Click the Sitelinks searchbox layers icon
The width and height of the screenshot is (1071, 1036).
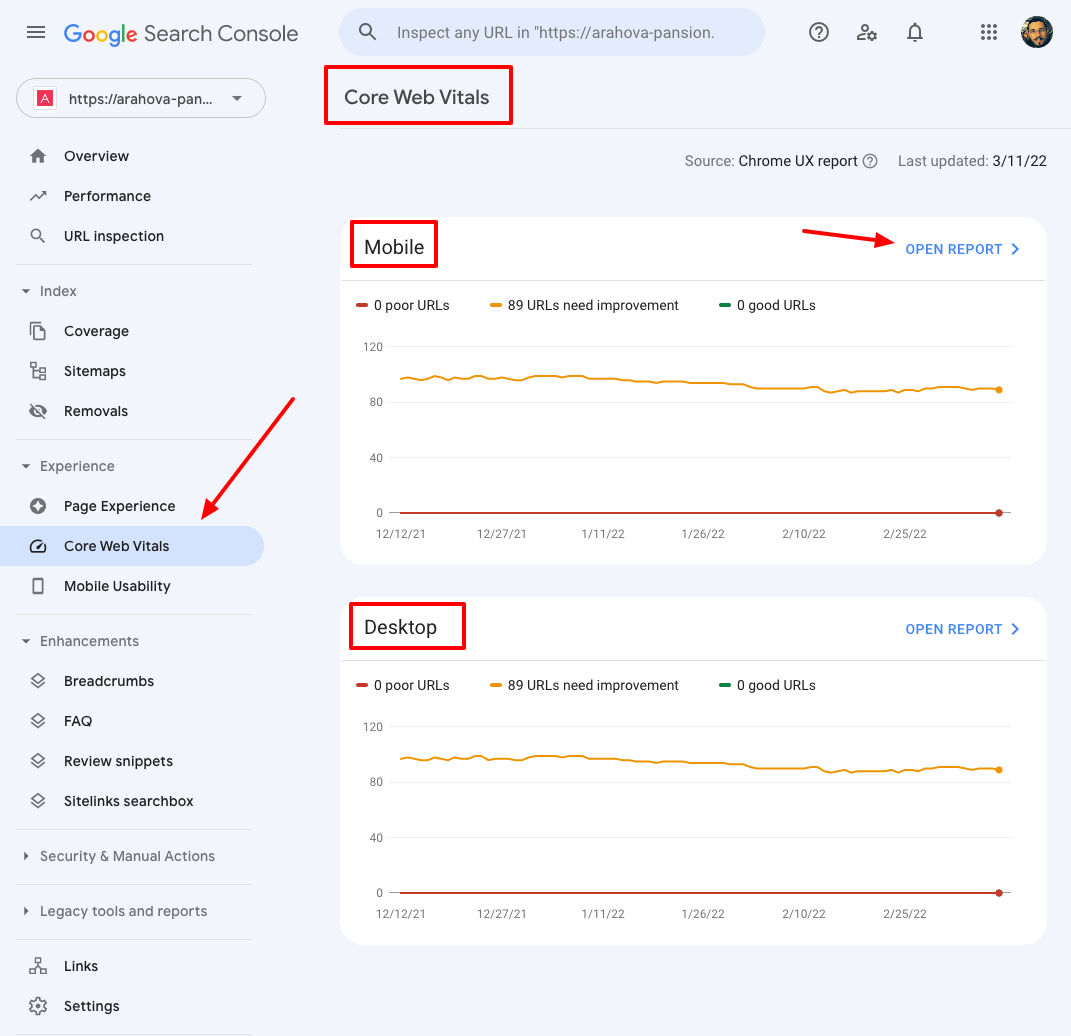pyautogui.click(x=38, y=801)
